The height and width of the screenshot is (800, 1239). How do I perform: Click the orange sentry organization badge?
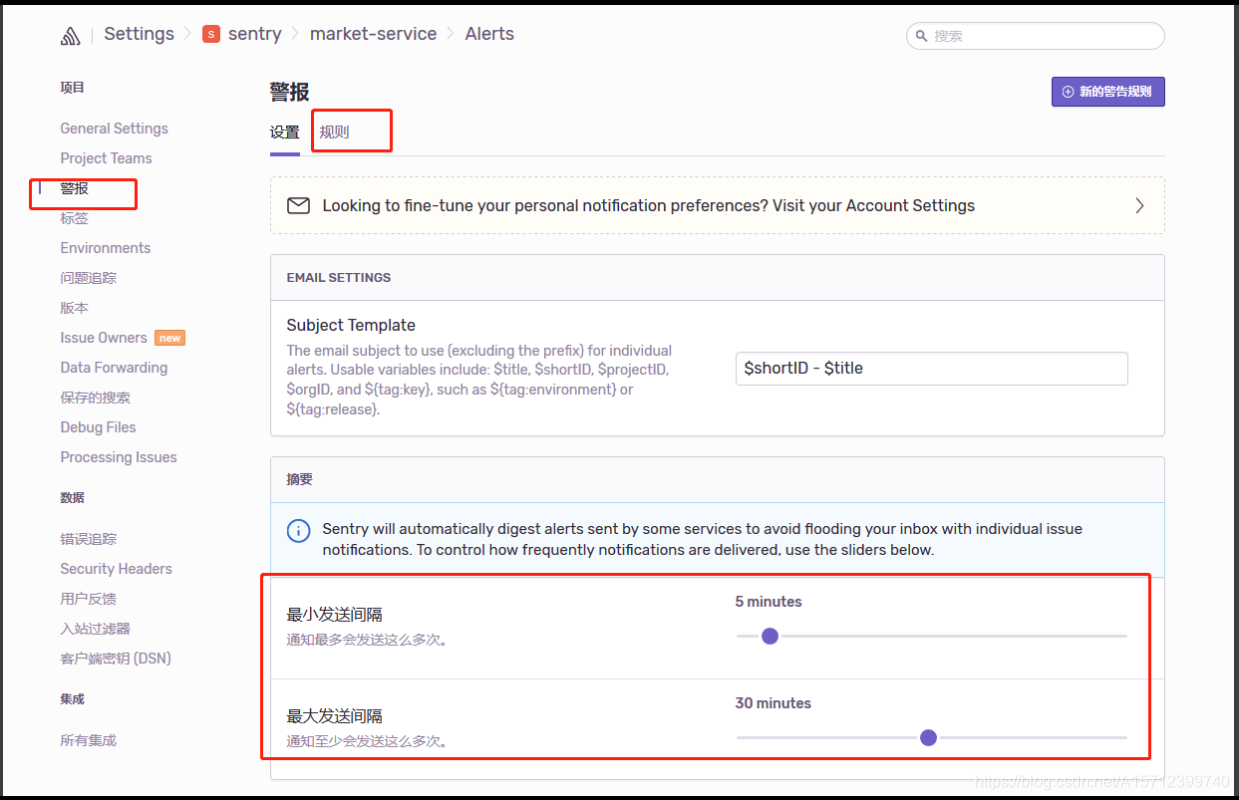tap(211, 34)
